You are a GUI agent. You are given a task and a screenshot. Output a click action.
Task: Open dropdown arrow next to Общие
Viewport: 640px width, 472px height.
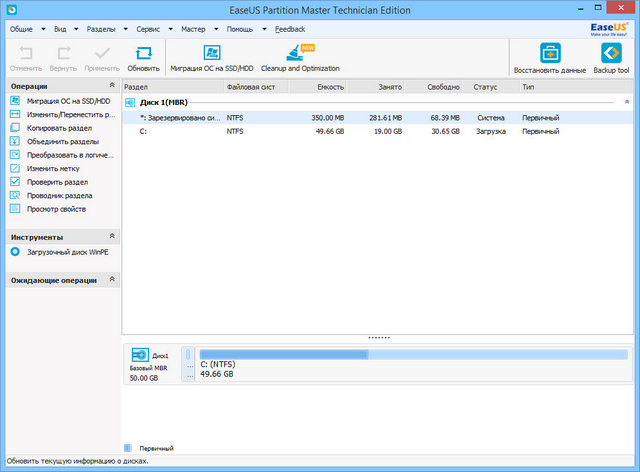click(x=43, y=29)
